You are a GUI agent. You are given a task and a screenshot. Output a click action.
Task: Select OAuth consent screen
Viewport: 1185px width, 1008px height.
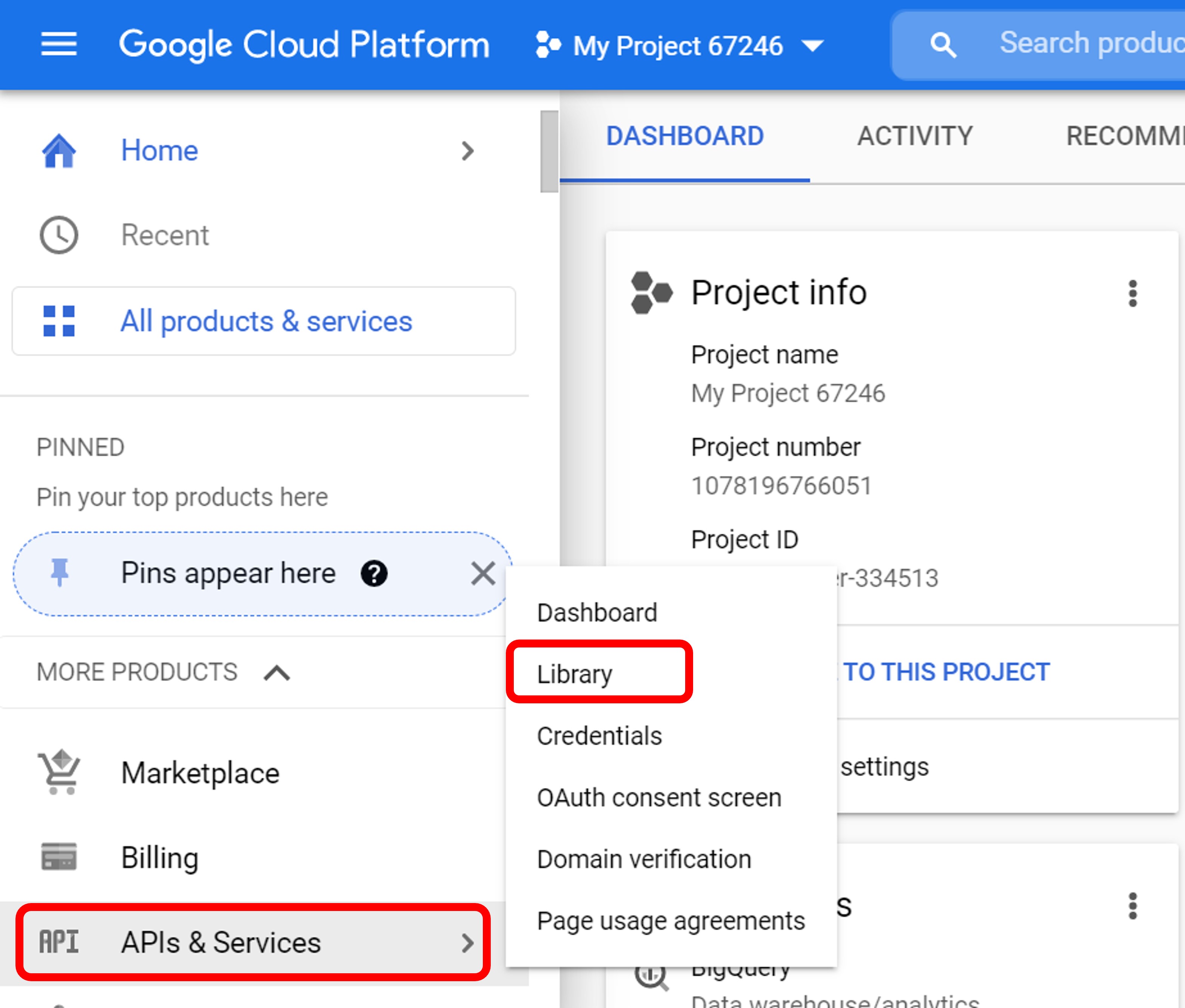(x=659, y=798)
